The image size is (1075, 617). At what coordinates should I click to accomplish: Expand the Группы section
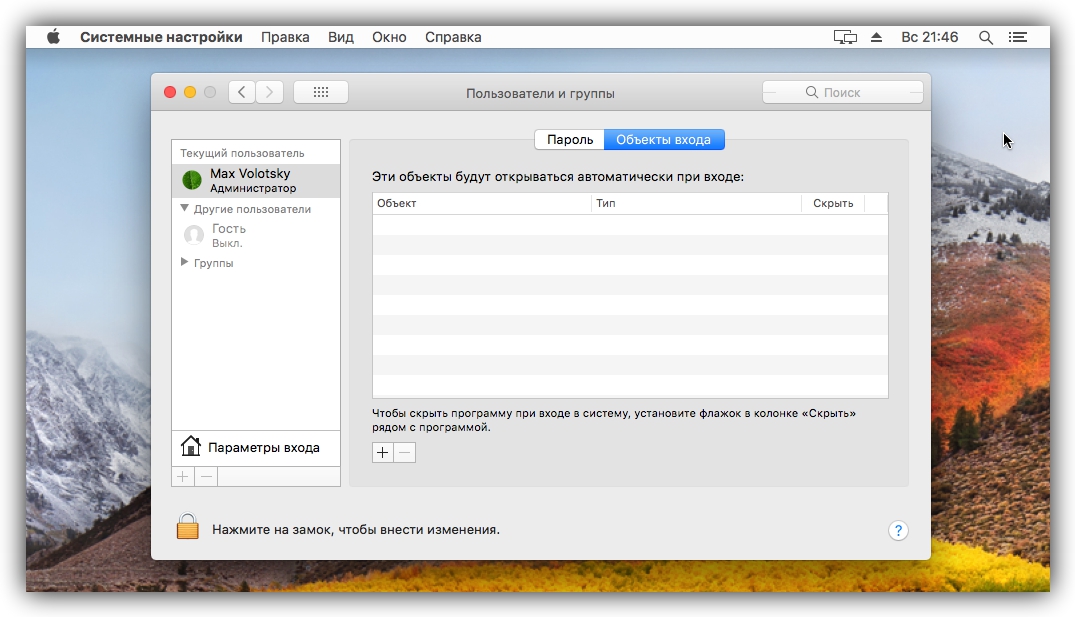coord(184,262)
